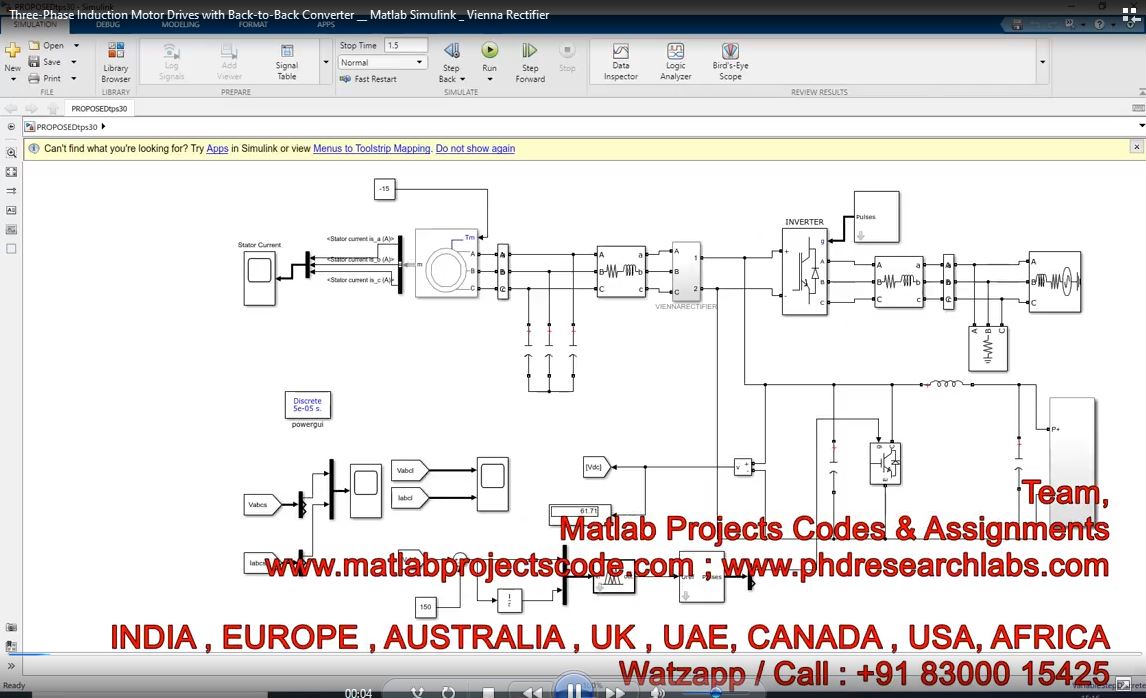The image size is (1146, 698).
Task: Expand the PROPOSEDtps30 breadcrumb arrow
Action: pyautogui.click(x=103, y=126)
